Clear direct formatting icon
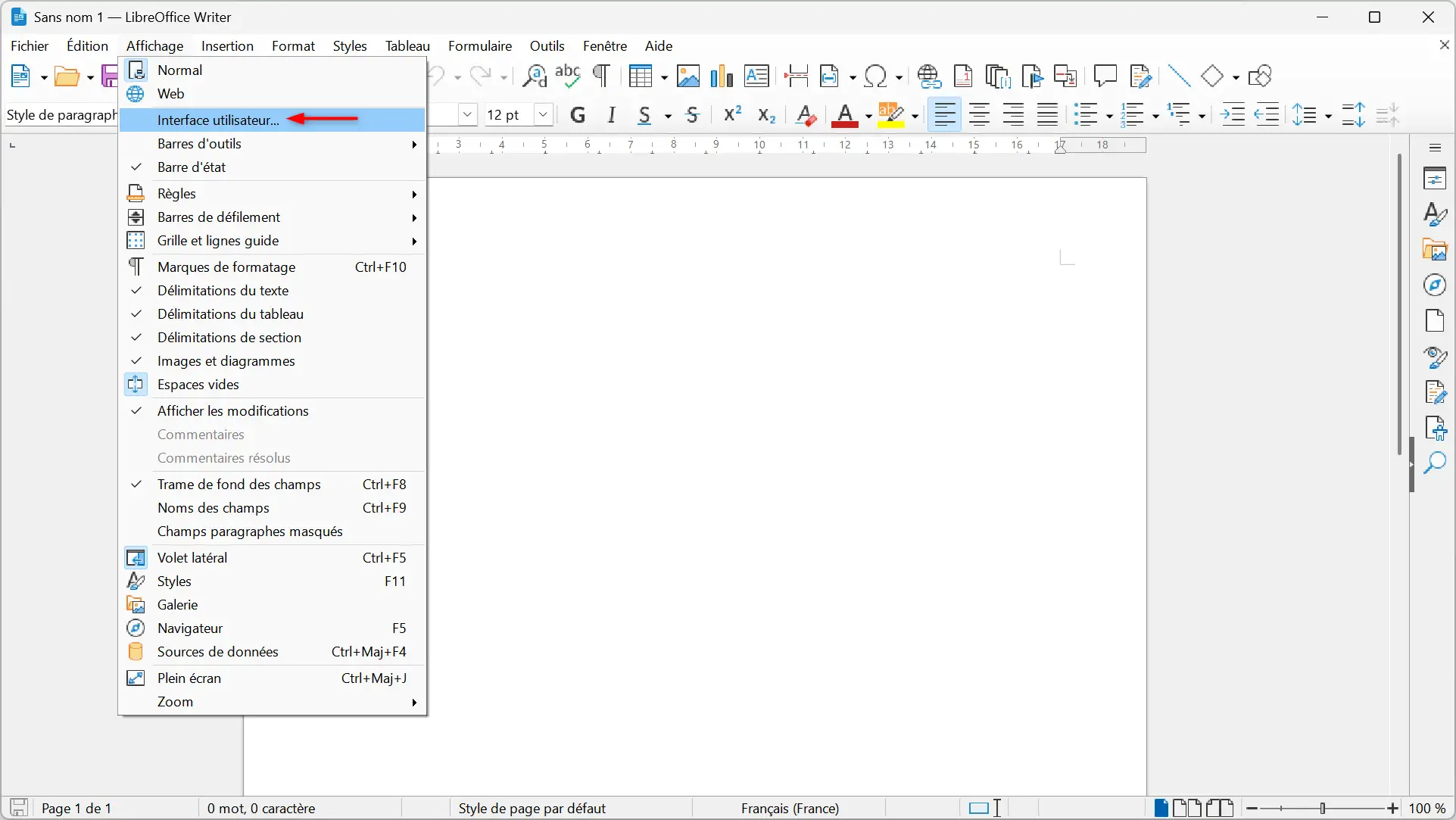This screenshot has height=820, width=1456. tap(806, 115)
